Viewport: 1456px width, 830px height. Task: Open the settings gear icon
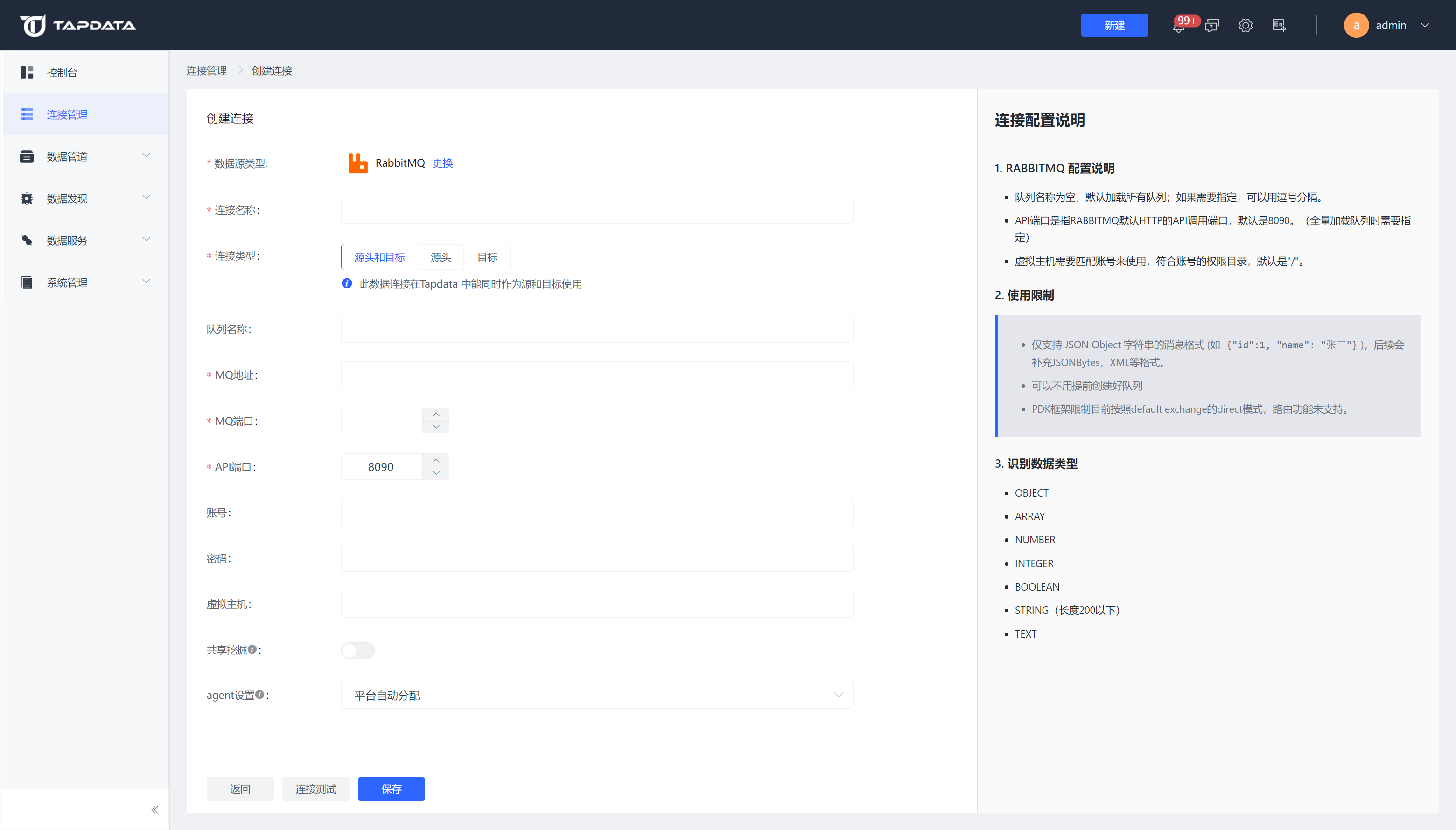pos(1245,26)
